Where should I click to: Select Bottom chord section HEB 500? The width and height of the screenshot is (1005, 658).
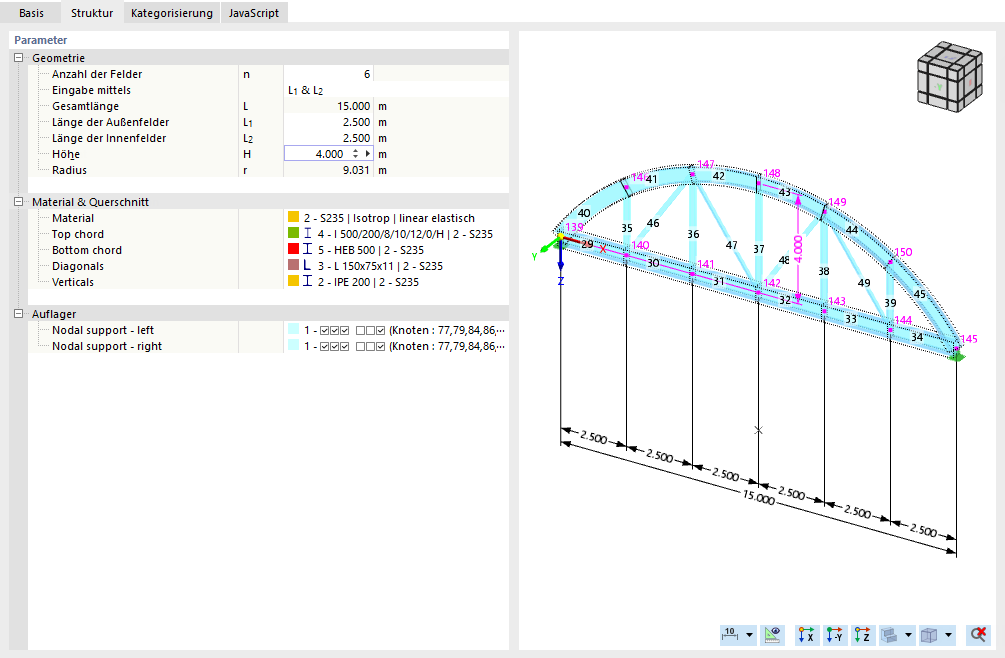click(370, 250)
